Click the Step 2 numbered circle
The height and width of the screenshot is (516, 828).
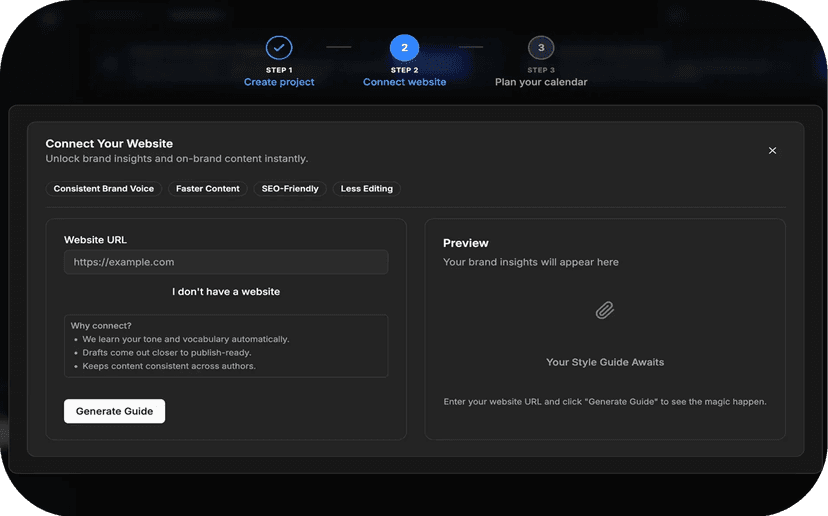coord(404,48)
